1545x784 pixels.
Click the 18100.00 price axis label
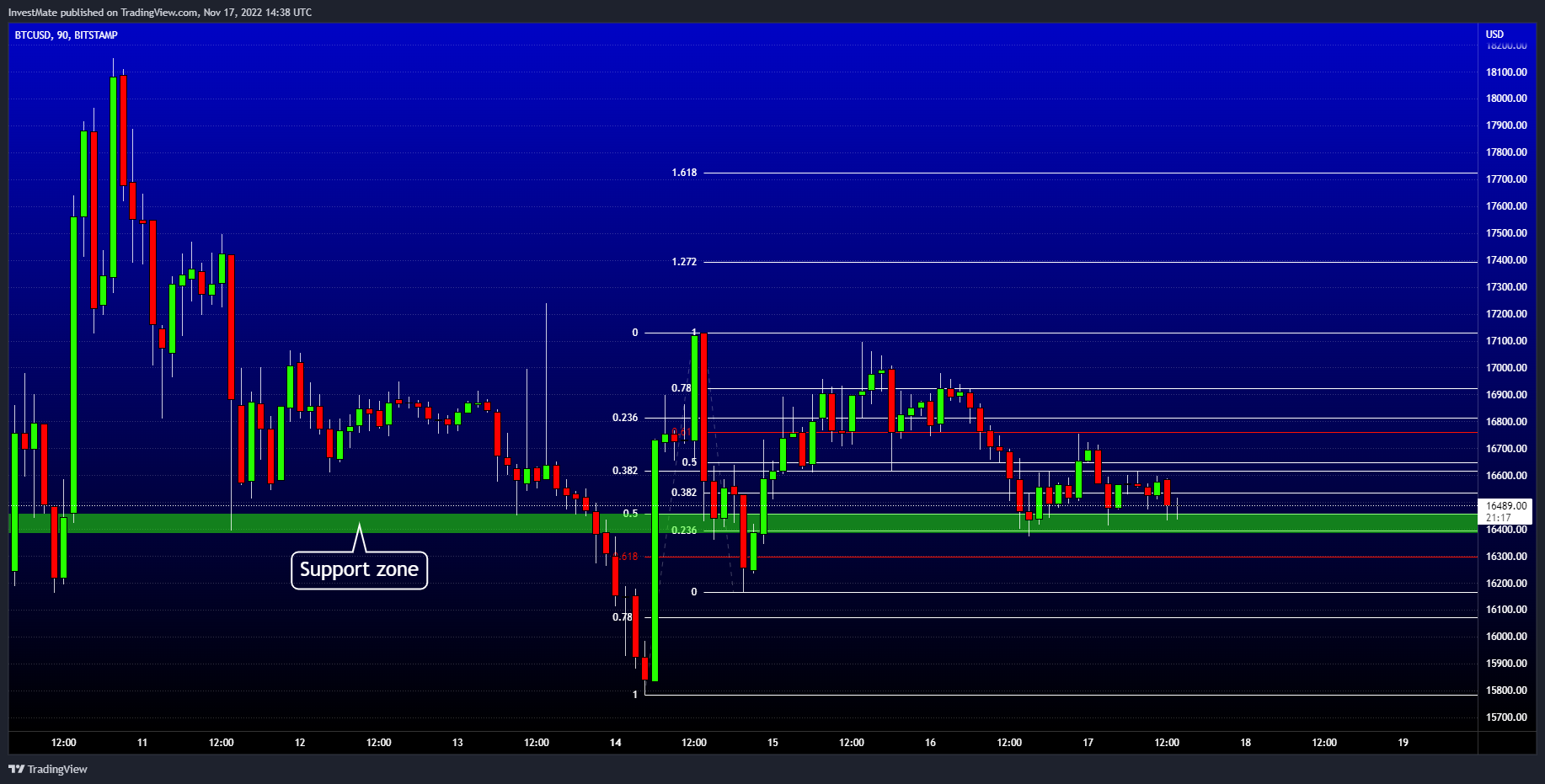(x=1506, y=72)
